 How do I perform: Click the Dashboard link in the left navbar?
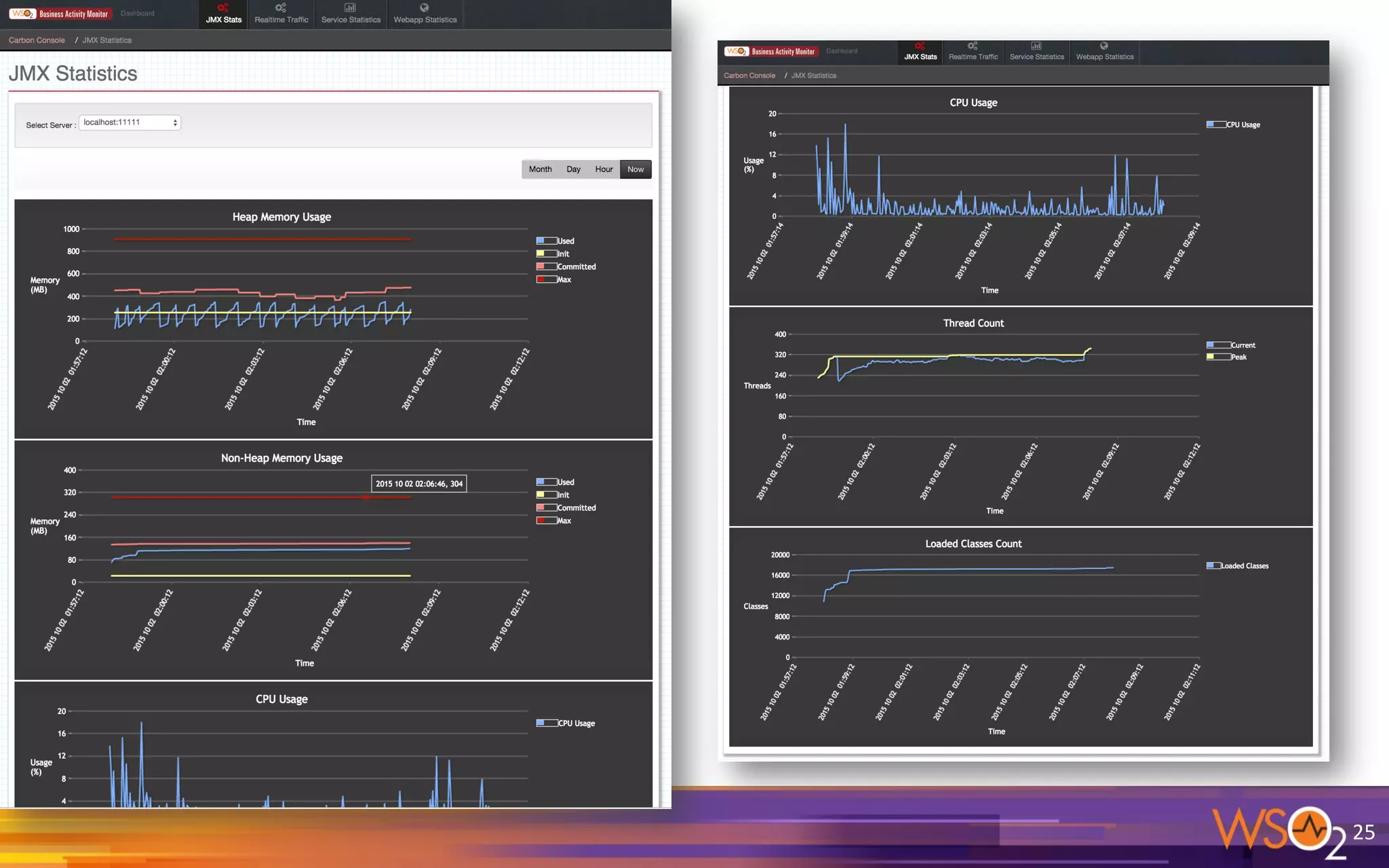click(137, 14)
